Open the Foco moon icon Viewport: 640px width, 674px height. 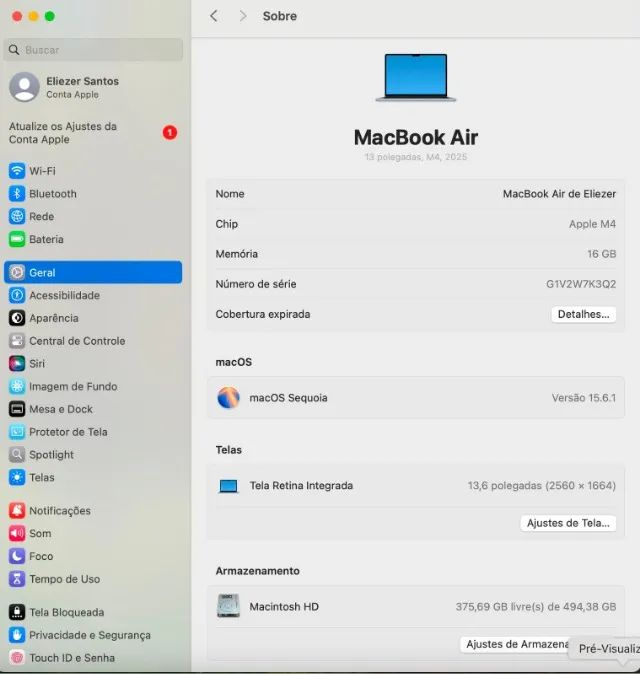17,556
